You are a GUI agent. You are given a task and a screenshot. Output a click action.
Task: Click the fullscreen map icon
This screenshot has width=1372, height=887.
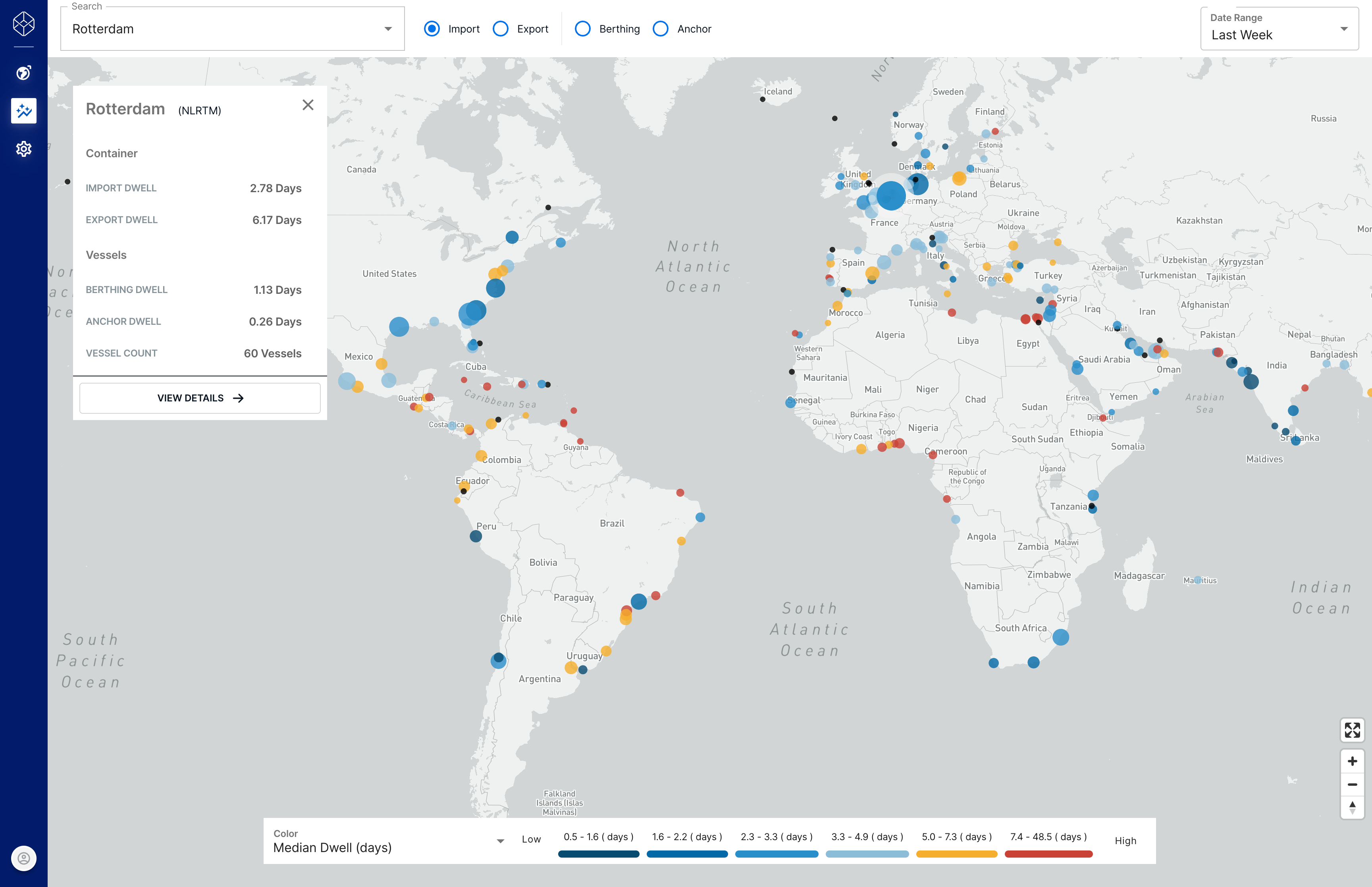pos(1352,730)
